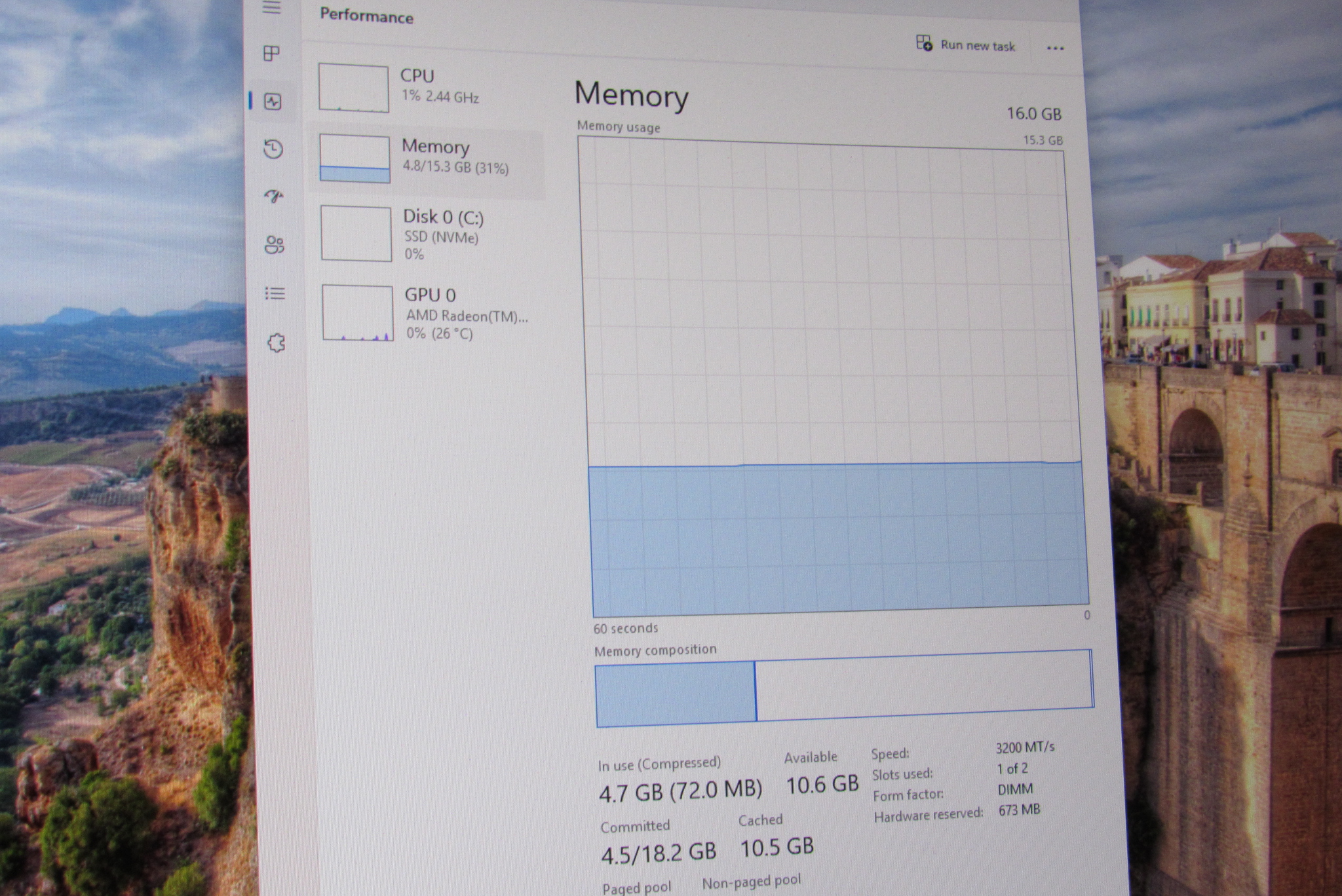
Task: Open the three-dot more options menu
Action: pos(1055,48)
